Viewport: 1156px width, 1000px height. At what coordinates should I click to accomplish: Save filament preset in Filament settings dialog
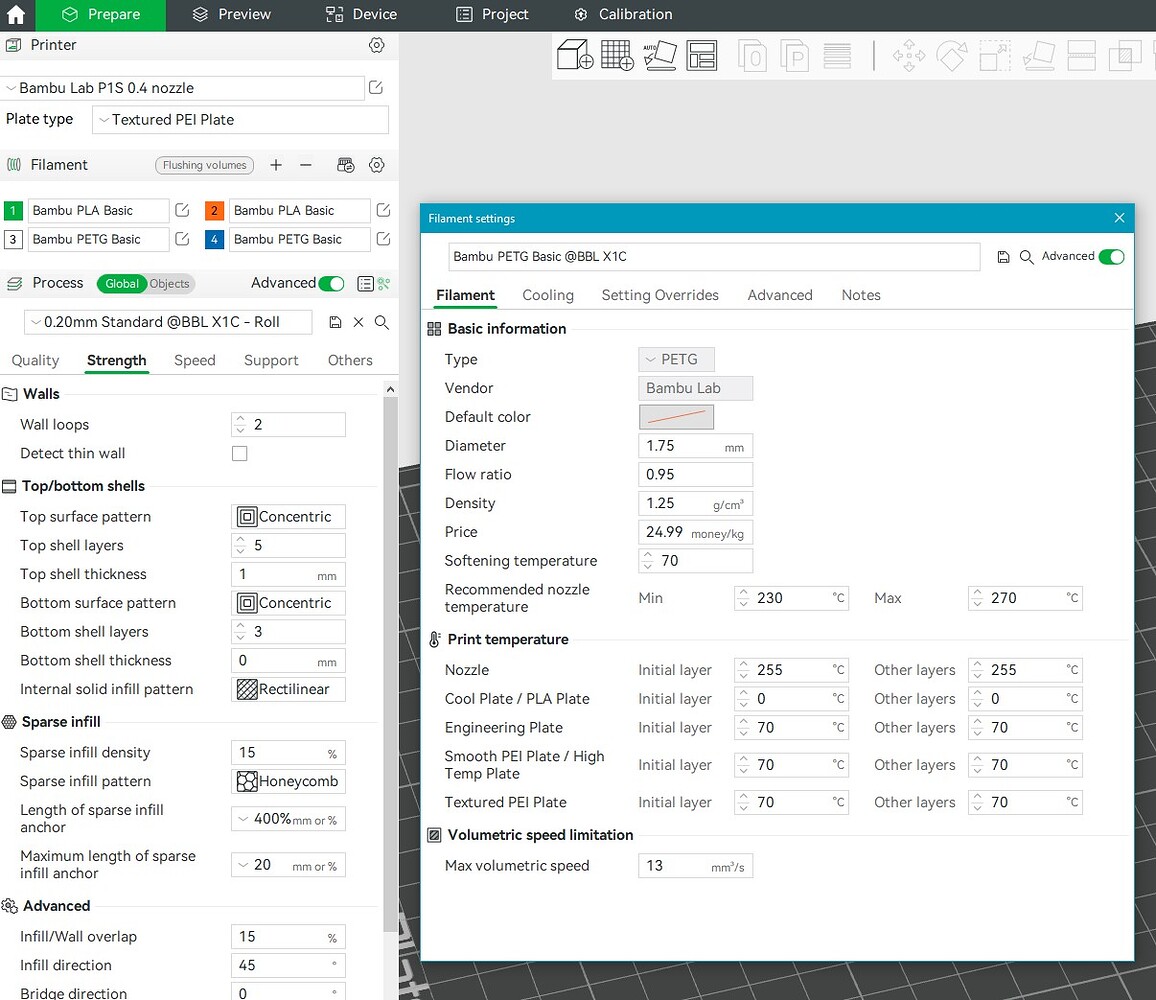click(x=1003, y=257)
